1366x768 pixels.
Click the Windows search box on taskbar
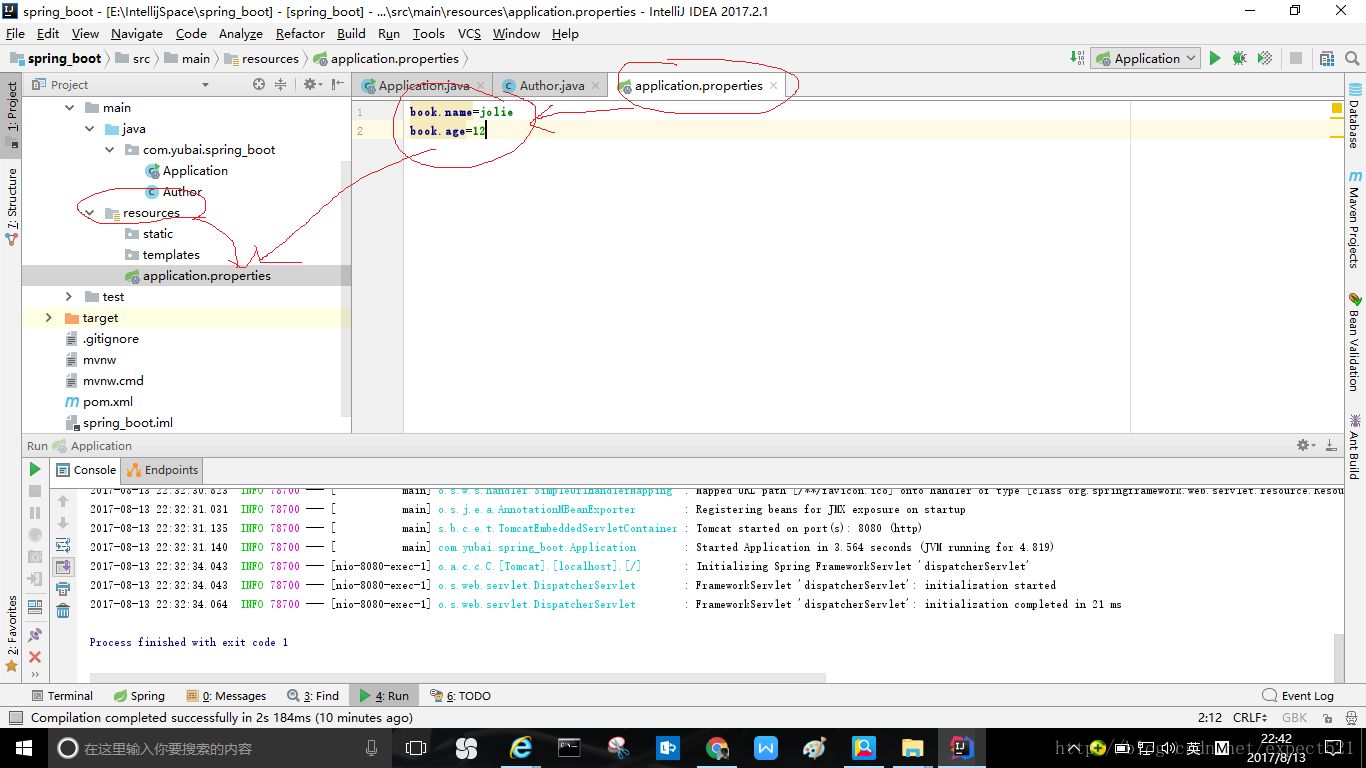(x=218, y=747)
